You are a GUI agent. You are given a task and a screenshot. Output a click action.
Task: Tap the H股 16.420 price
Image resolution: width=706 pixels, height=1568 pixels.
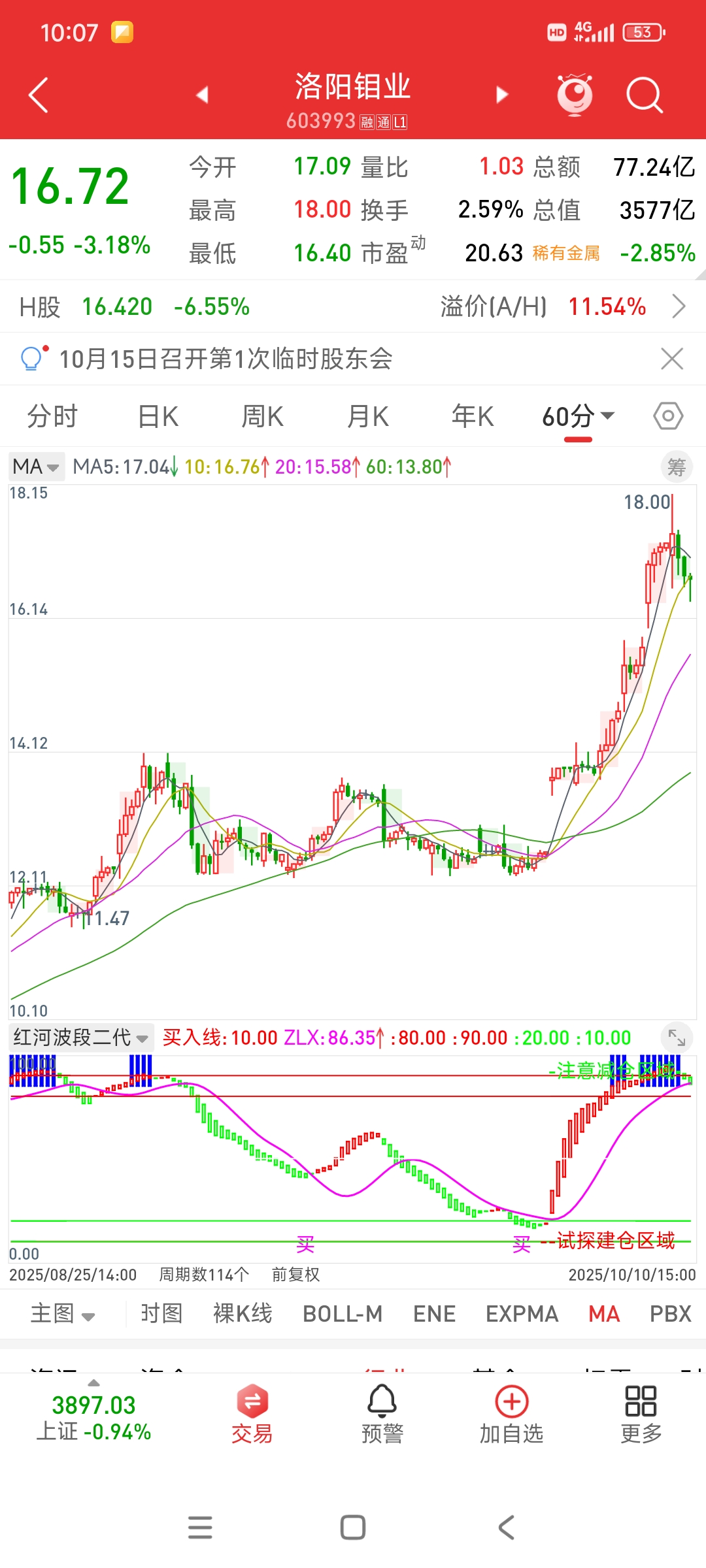117,306
